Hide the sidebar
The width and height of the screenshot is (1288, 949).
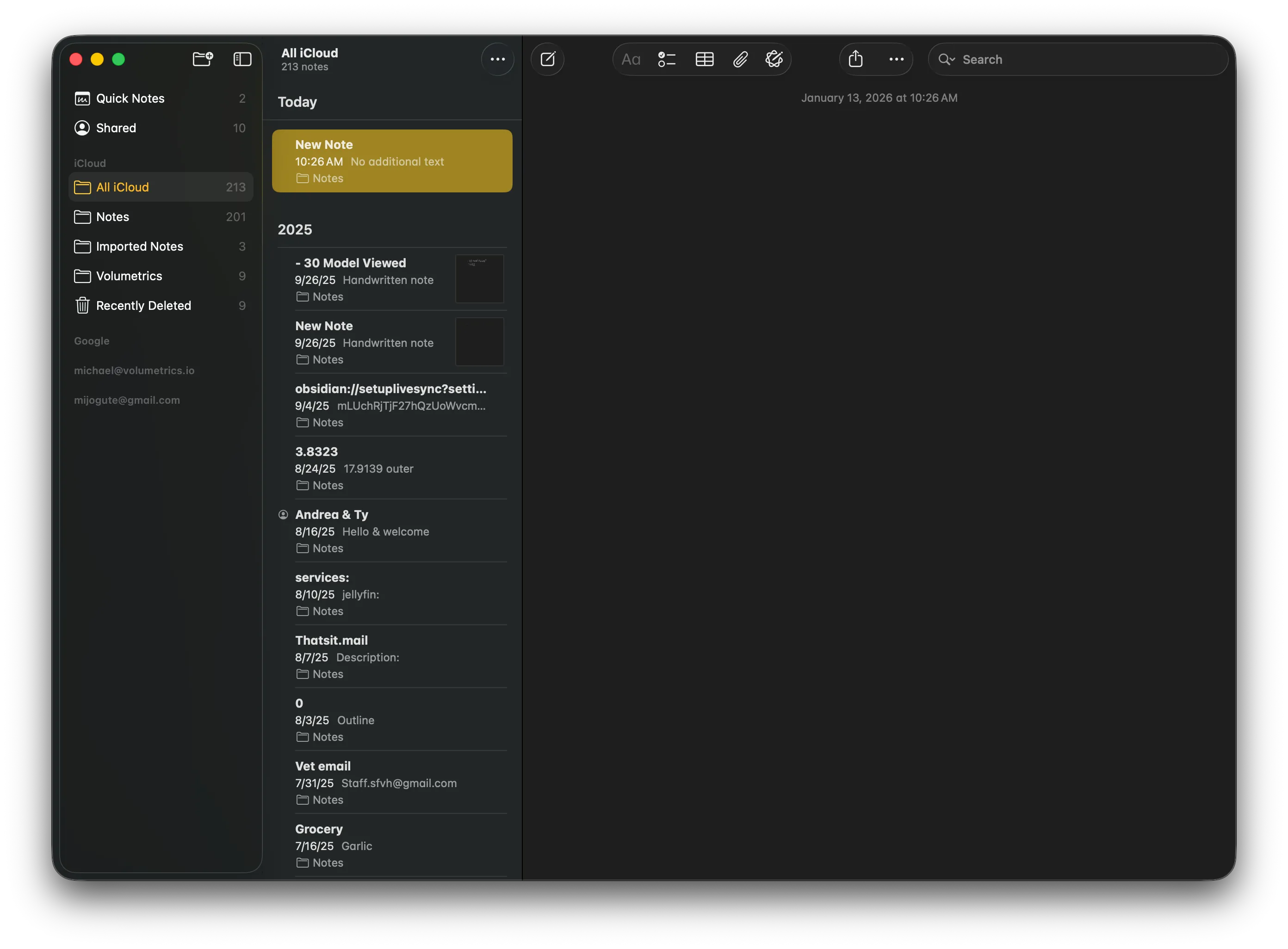coord(242,59)
